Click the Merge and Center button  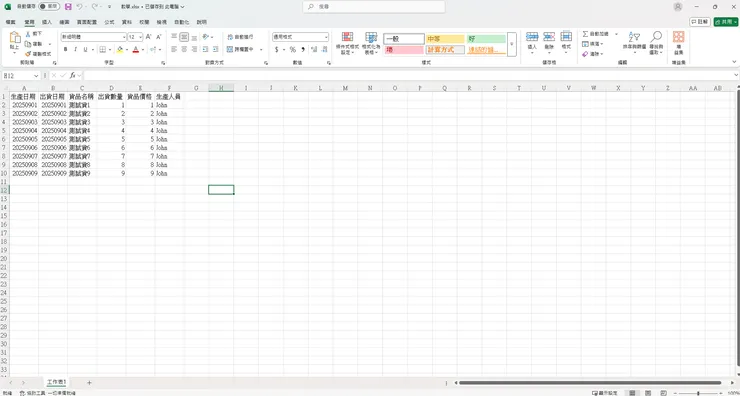(240, 49)
